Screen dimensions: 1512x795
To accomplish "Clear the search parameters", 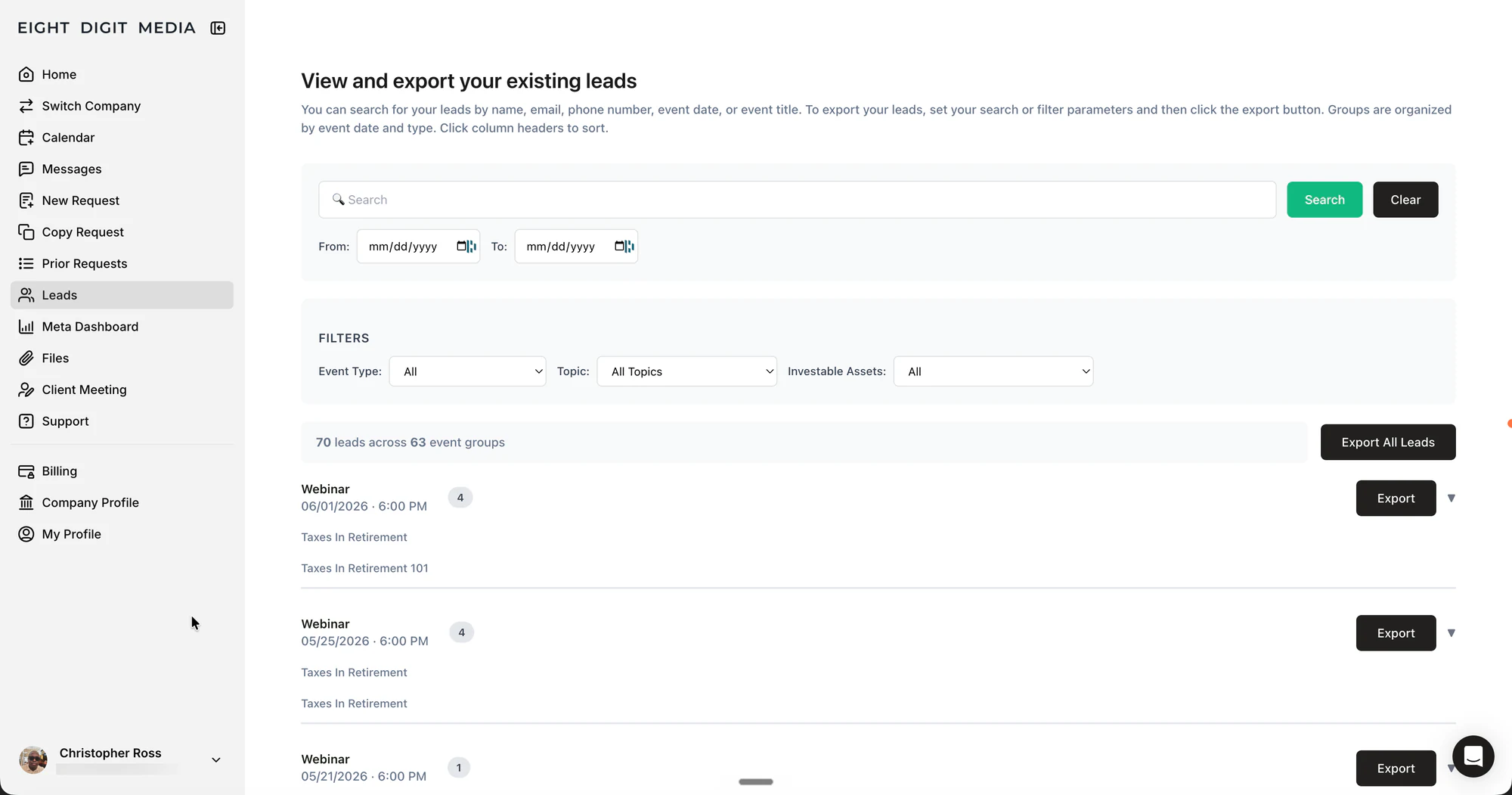I will [1405, 200].
